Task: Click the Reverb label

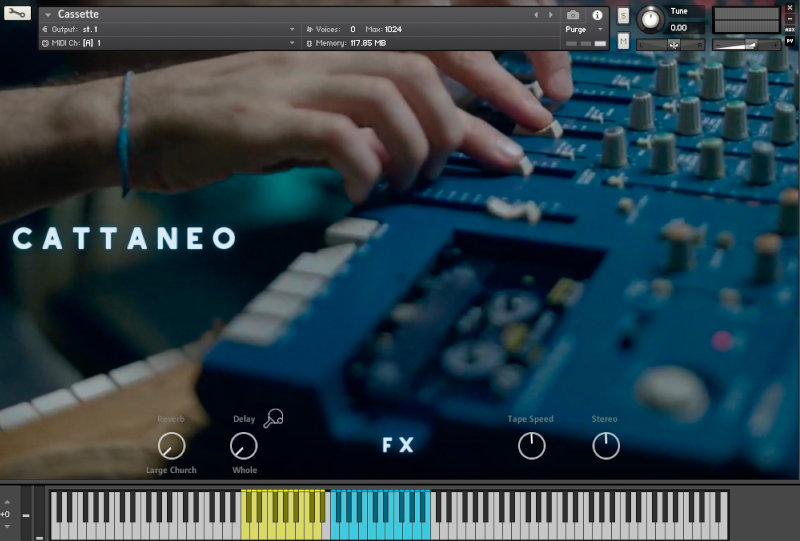Action: click(171, 419)
